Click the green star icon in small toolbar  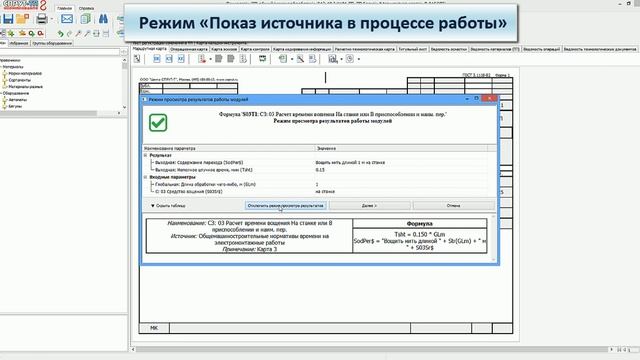coord(11,33)
